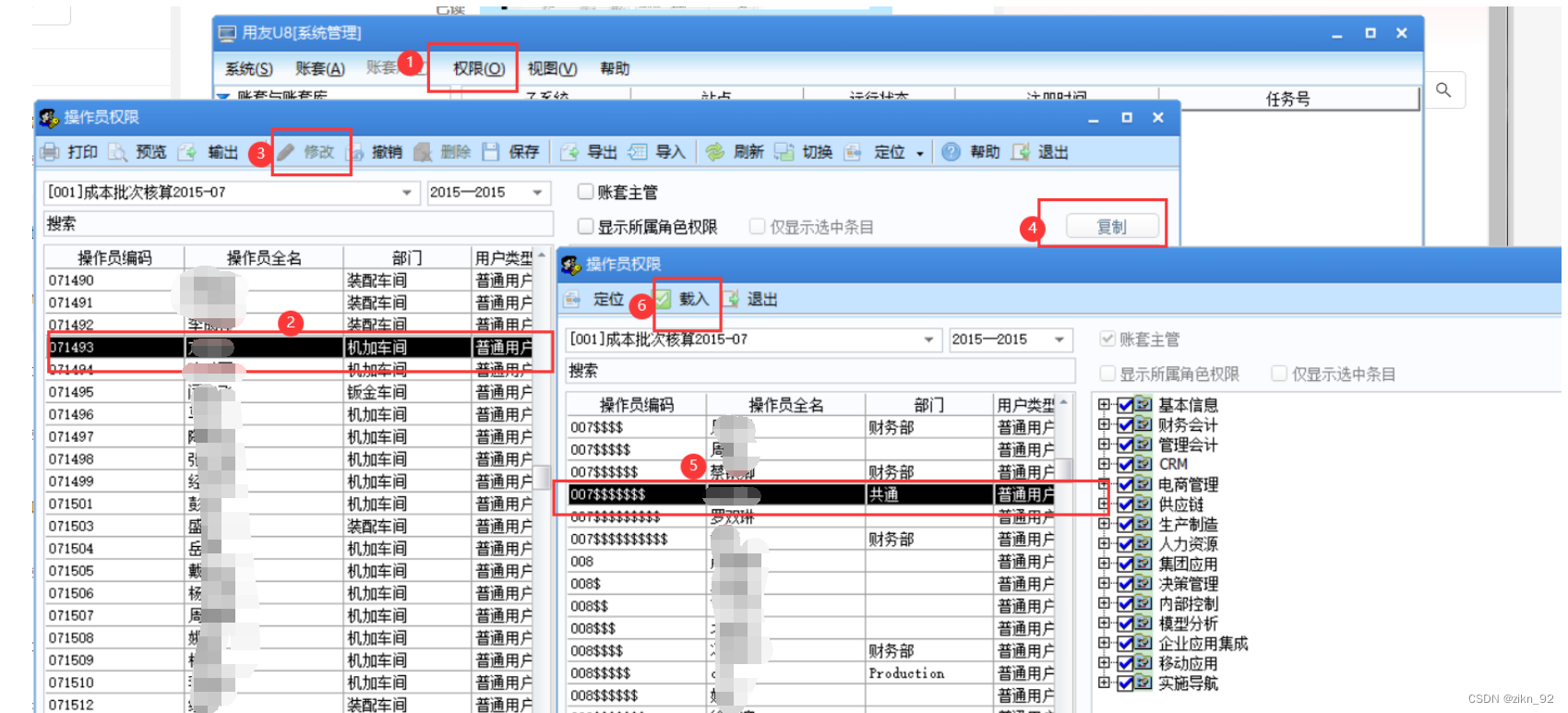This screenshot has height=713, width=1568.
Task: Open the 视图(V) menu
Action: click(552, 69)
